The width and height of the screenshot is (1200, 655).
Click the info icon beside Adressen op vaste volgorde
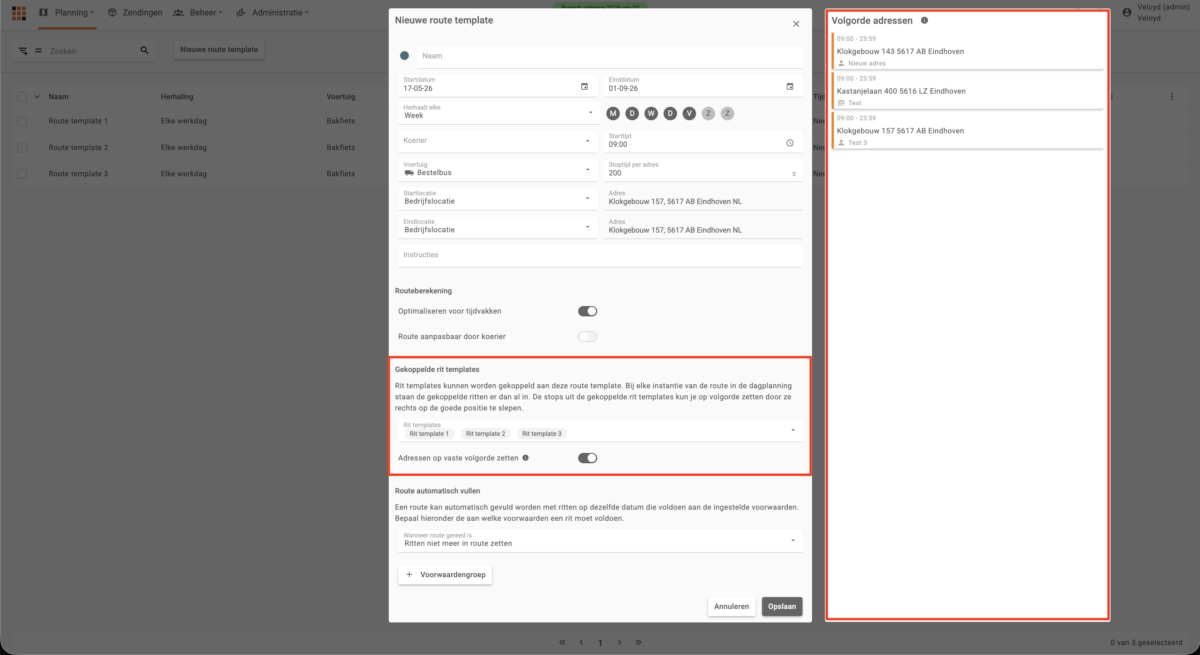pos(526,458)
